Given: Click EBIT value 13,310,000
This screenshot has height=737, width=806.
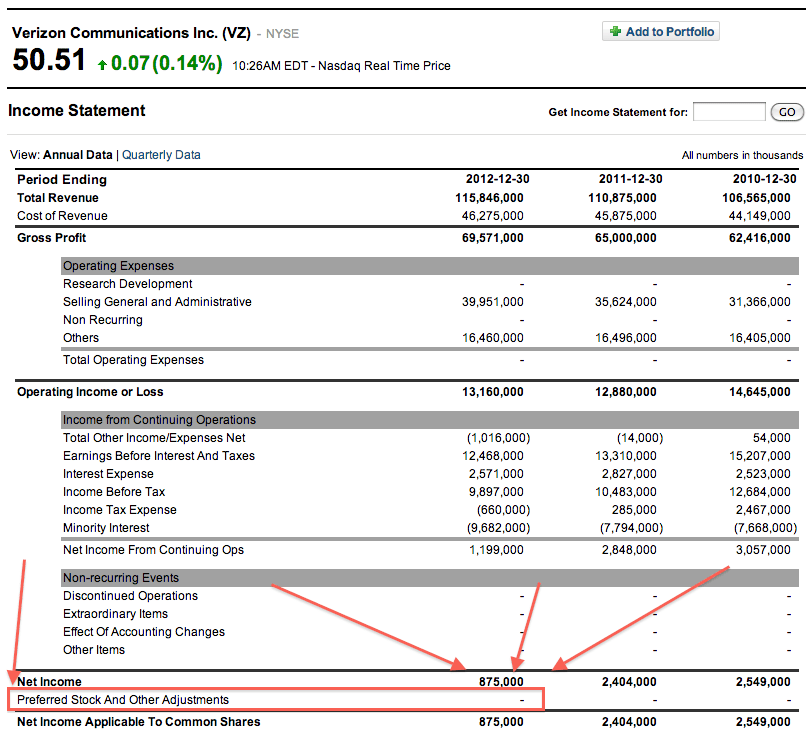Looking at the screenshot, I should point(626,456).
